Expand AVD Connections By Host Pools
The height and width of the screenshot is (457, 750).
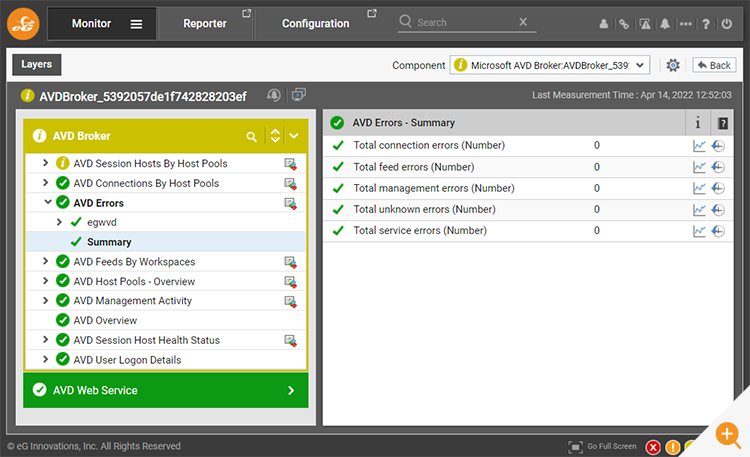[45, 183]
